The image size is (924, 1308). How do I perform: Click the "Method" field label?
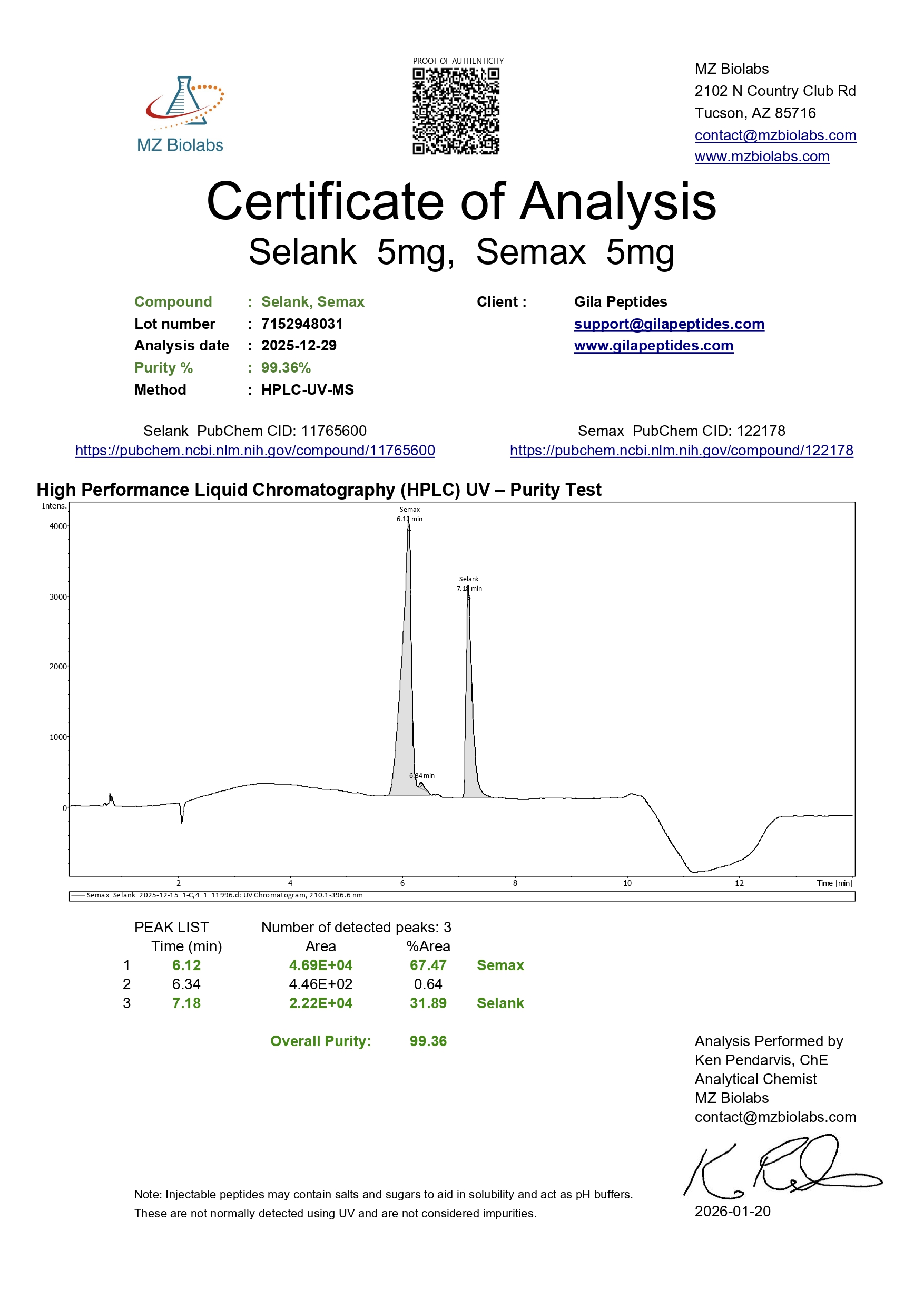click(160, 389)
